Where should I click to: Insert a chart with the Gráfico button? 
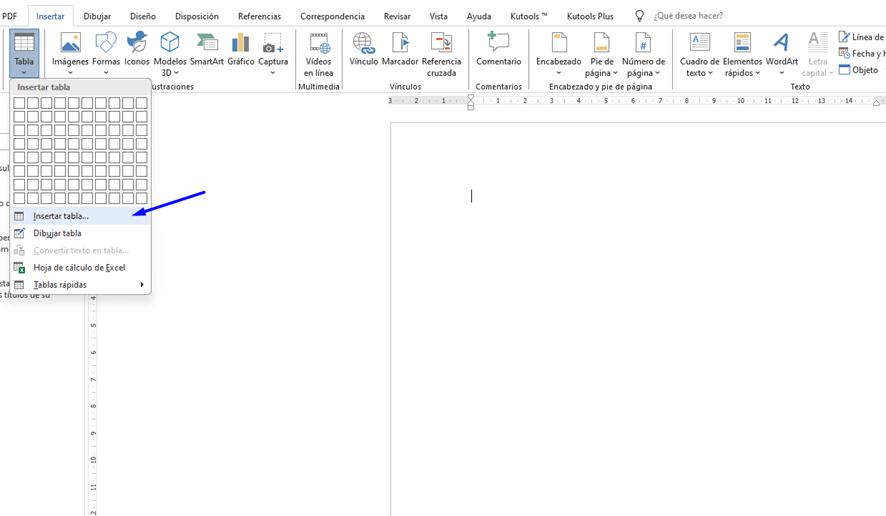pyautogui.click(x=241, y=49)
